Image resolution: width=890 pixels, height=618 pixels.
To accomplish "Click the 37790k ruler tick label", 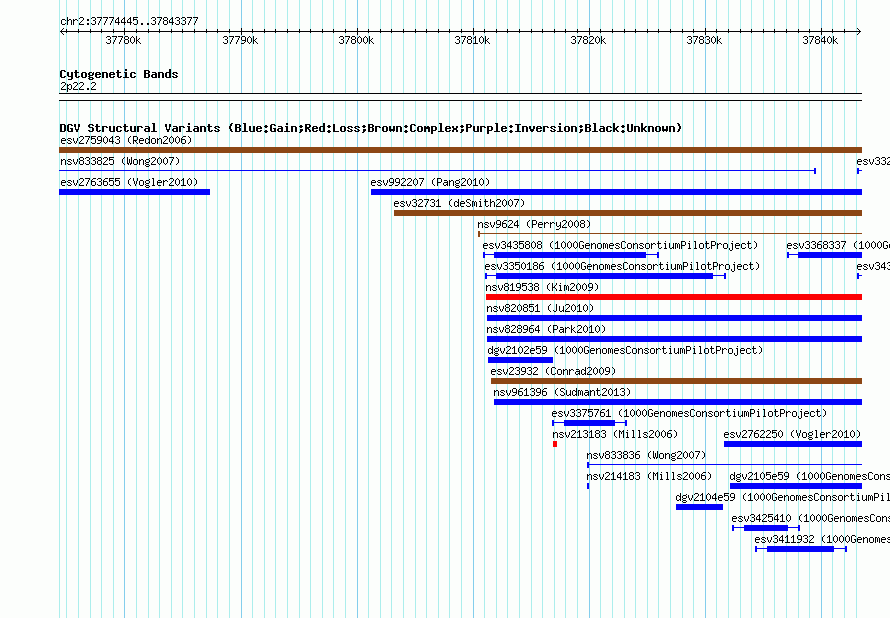I will 240,40.
